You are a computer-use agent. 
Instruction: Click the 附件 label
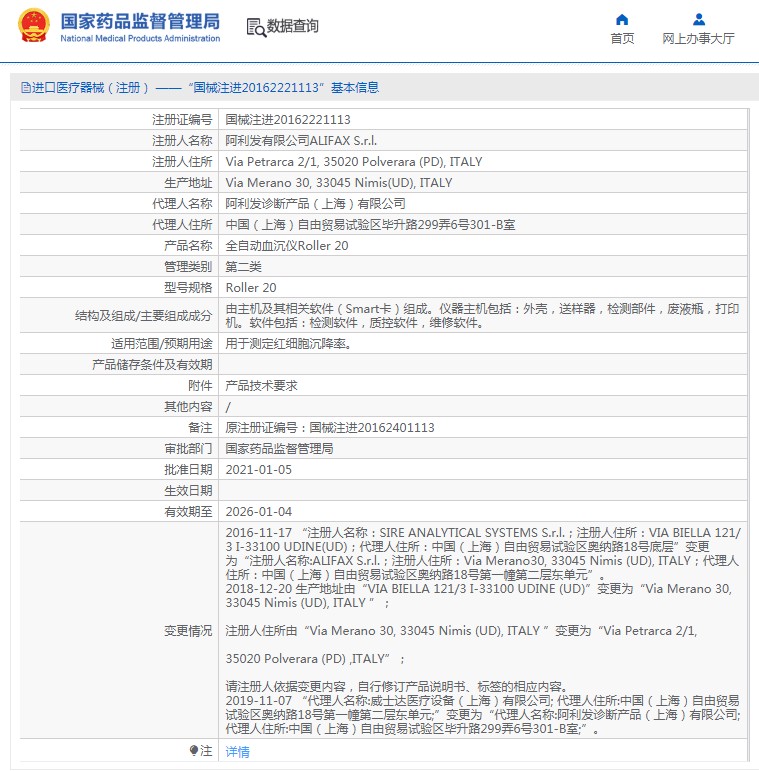point(200,386)
